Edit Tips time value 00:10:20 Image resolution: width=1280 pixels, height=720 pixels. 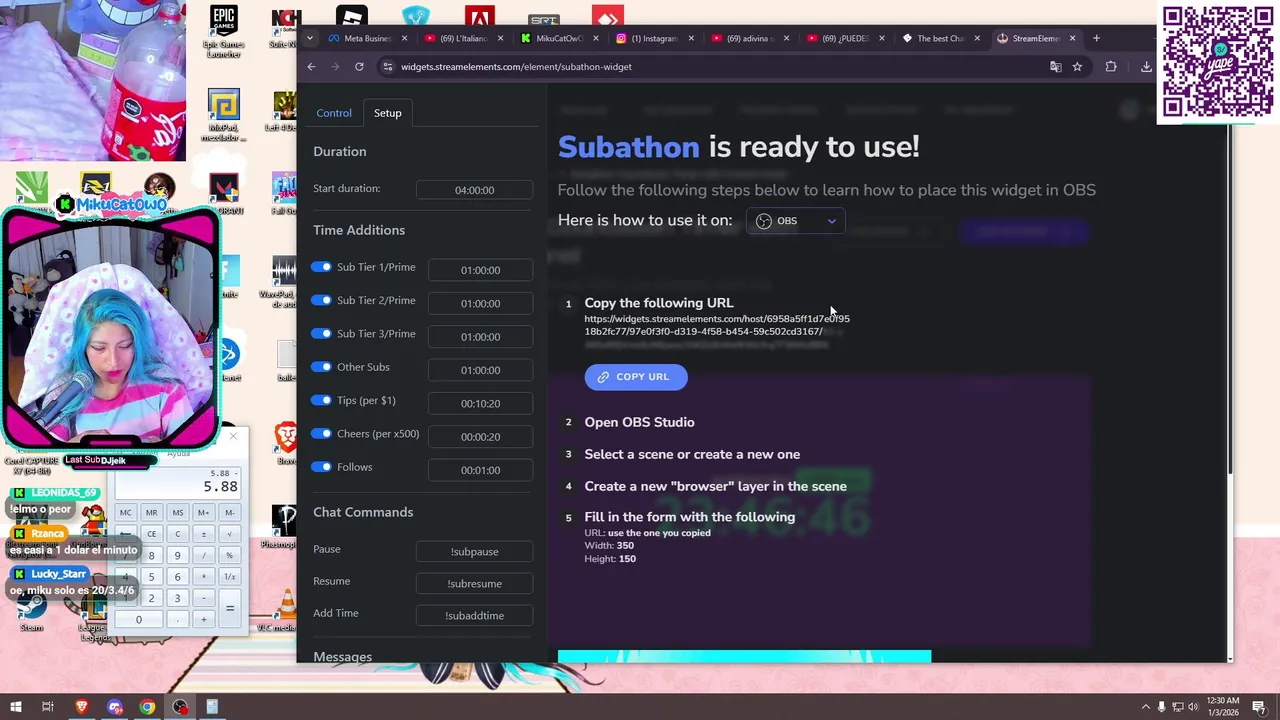[x=480, y=403]
